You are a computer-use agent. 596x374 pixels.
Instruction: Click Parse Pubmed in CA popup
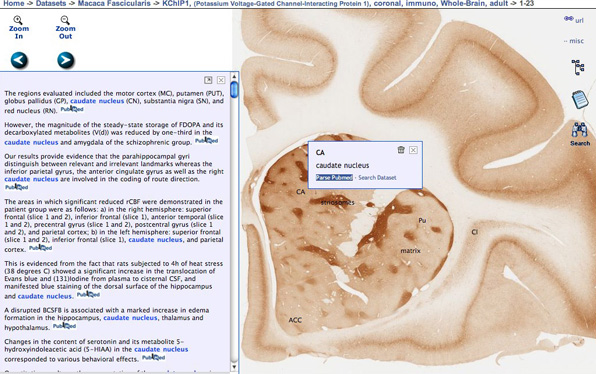[x=334, y=177]
